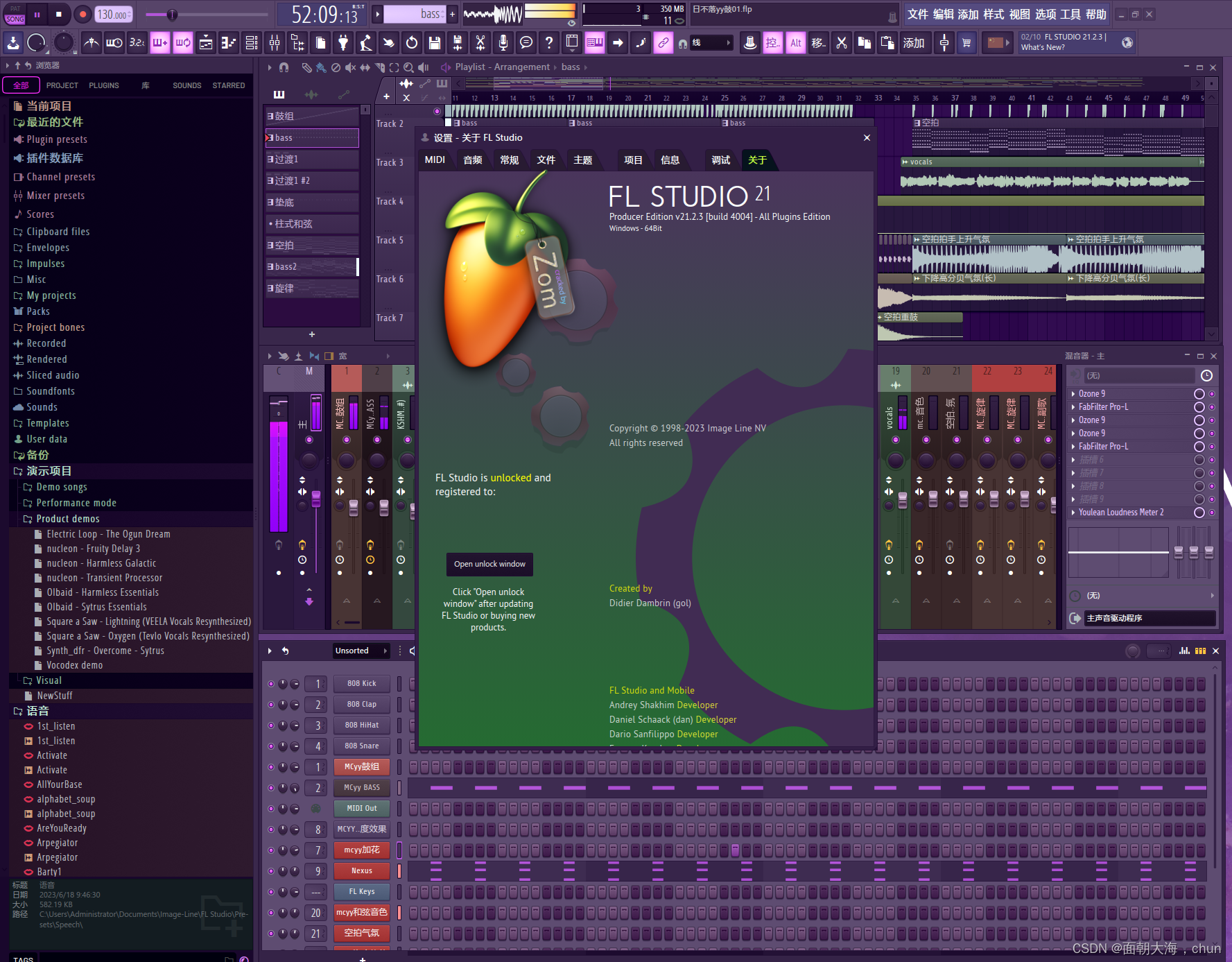
Task: Open the shopping cart icon
Action: 966,43
